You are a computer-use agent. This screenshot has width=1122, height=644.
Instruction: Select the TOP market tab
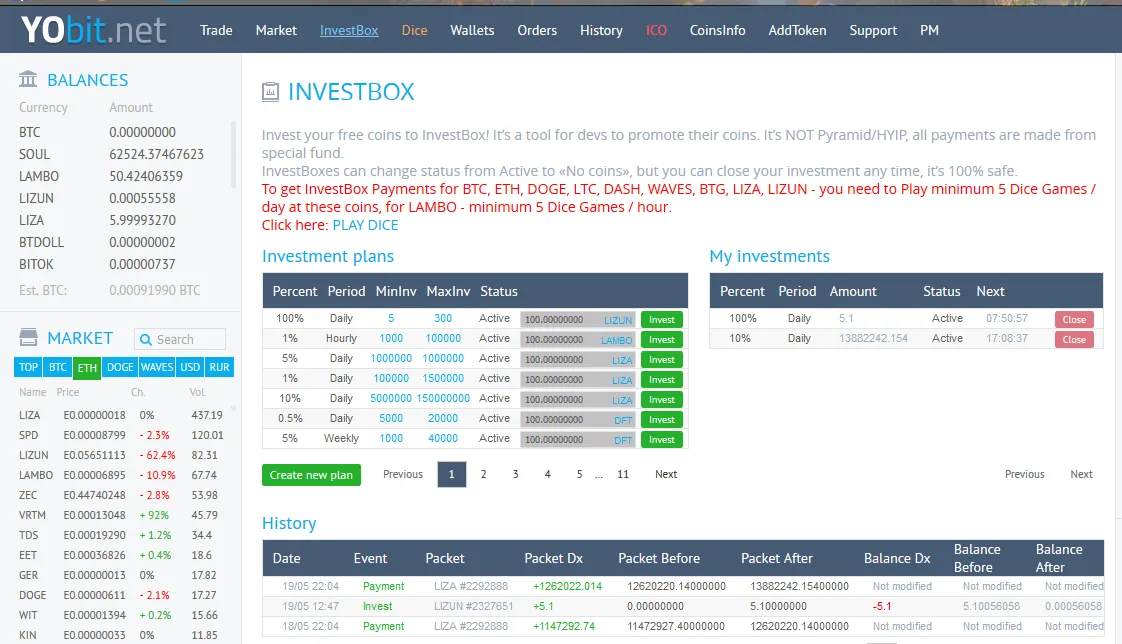29,367
